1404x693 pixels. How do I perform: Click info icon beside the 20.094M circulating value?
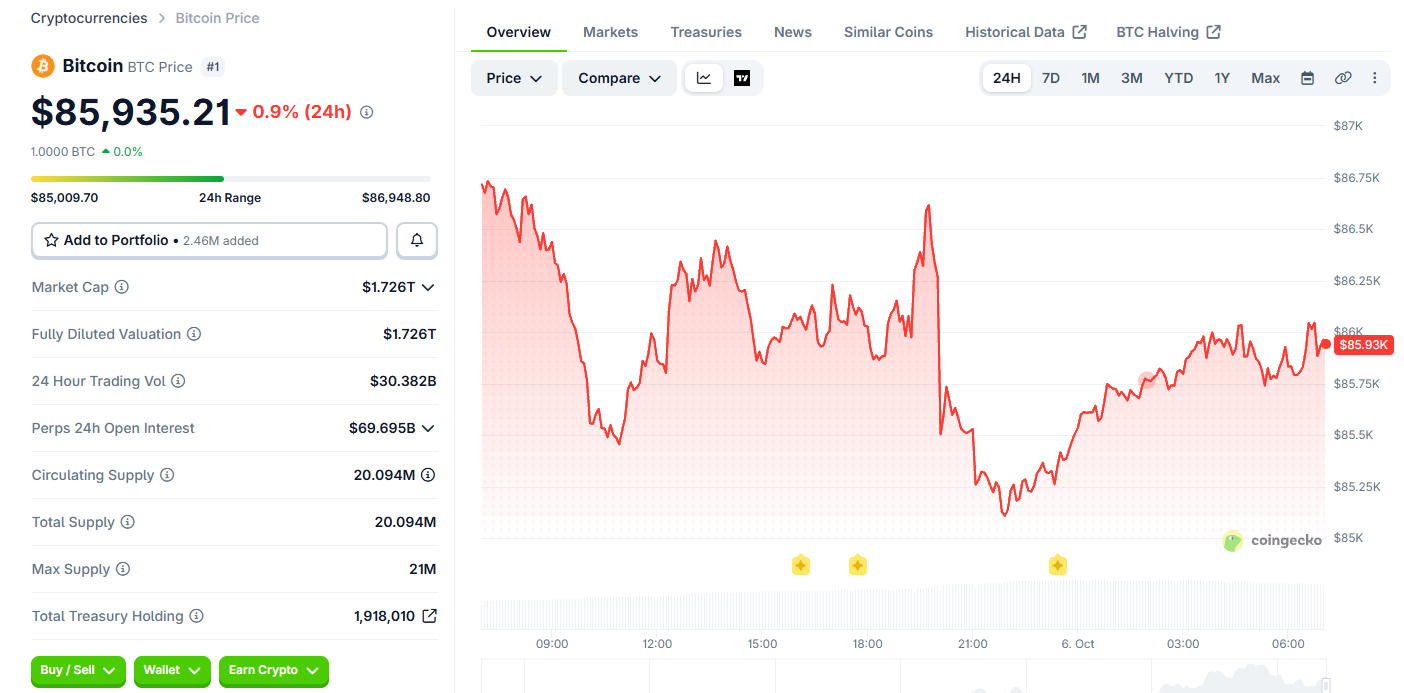click(x=428, y=475)
